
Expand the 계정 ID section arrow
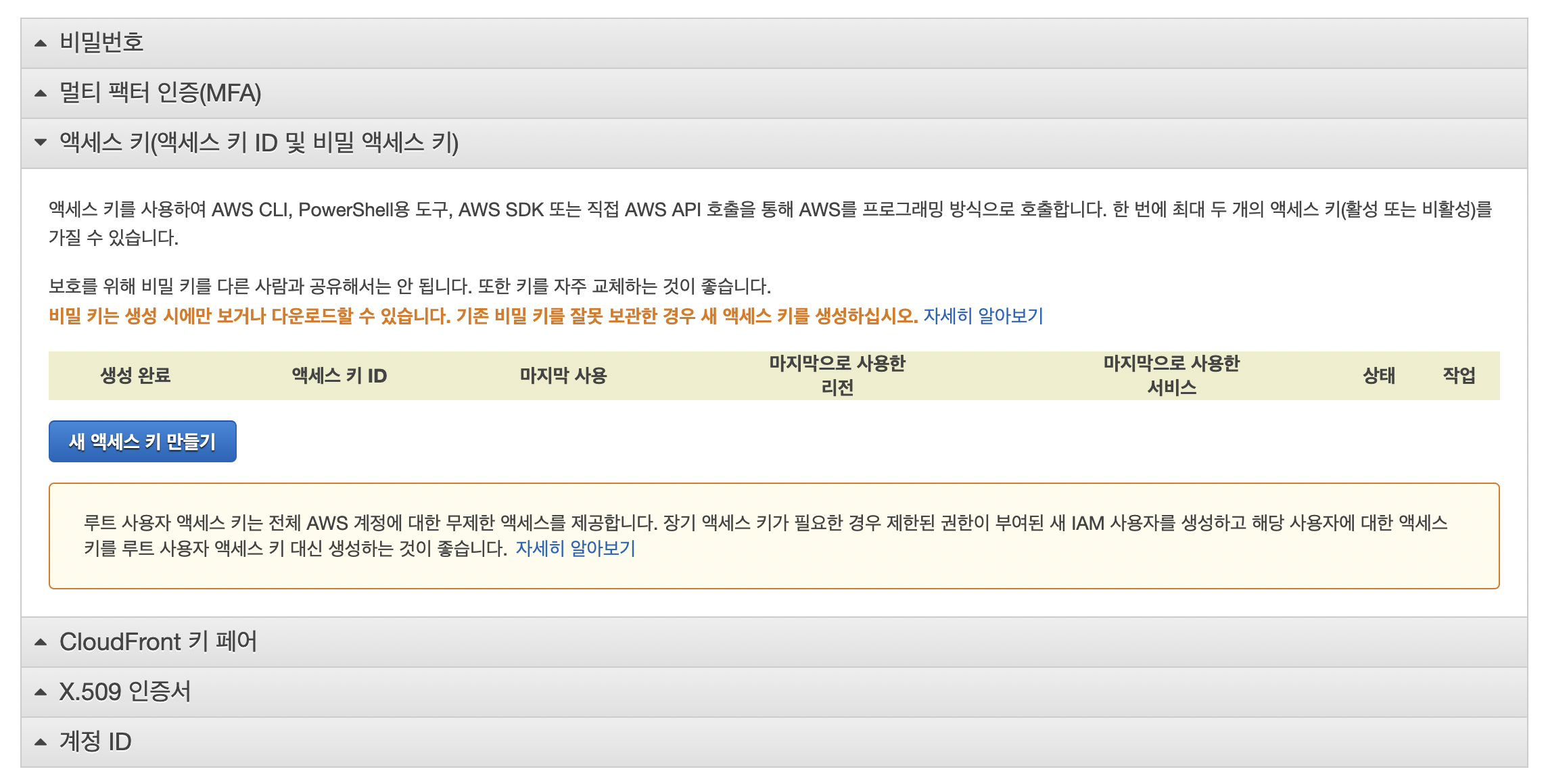pos(41,742)
